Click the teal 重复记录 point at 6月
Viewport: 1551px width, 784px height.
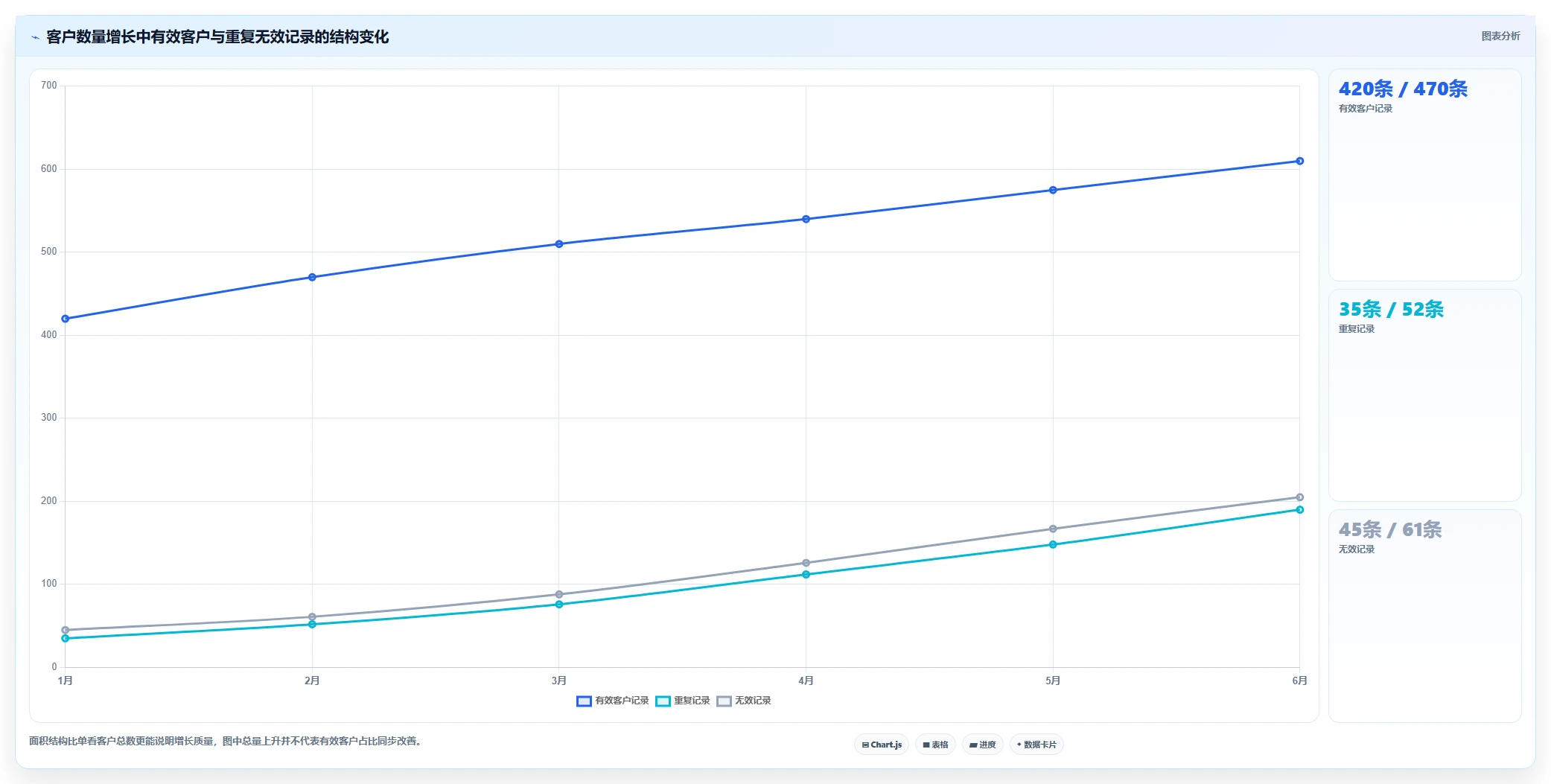click(x=1299, y=509)
